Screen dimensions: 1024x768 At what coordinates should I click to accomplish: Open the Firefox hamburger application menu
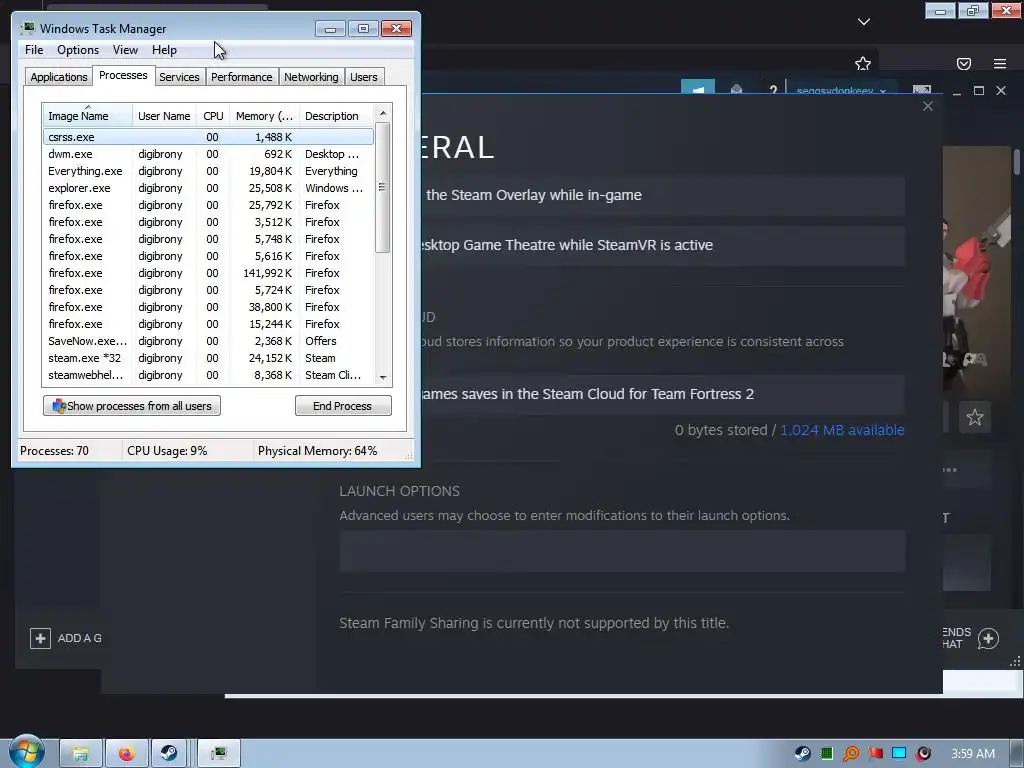pyautogui.click(x=1000, y=63)
